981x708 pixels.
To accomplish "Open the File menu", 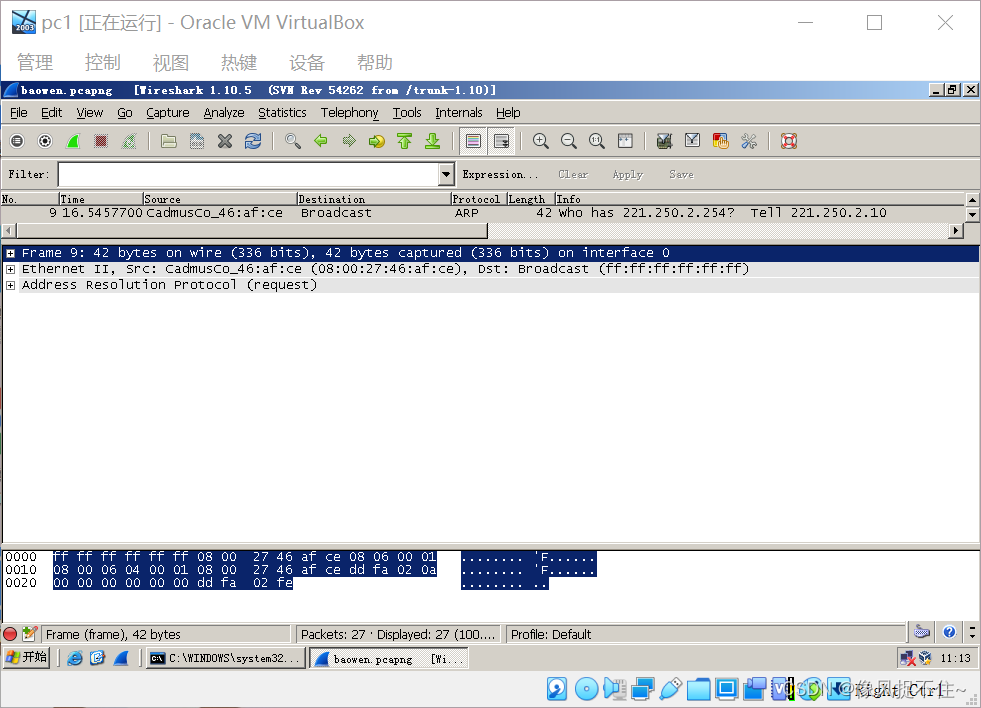I will pyautogui.click(x=19, y=113).
